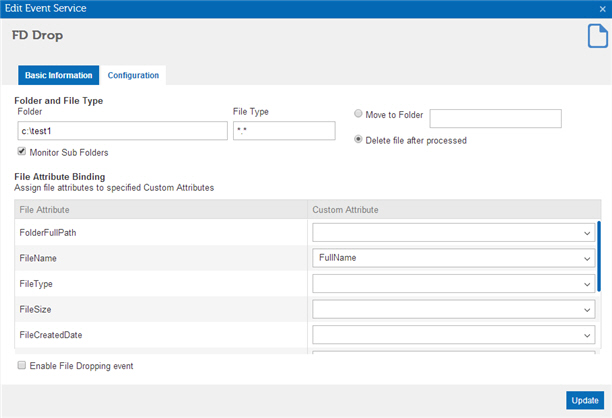Click the file document icon
The height and width of the screenshot is (418, 612).
tap(598, 36)
